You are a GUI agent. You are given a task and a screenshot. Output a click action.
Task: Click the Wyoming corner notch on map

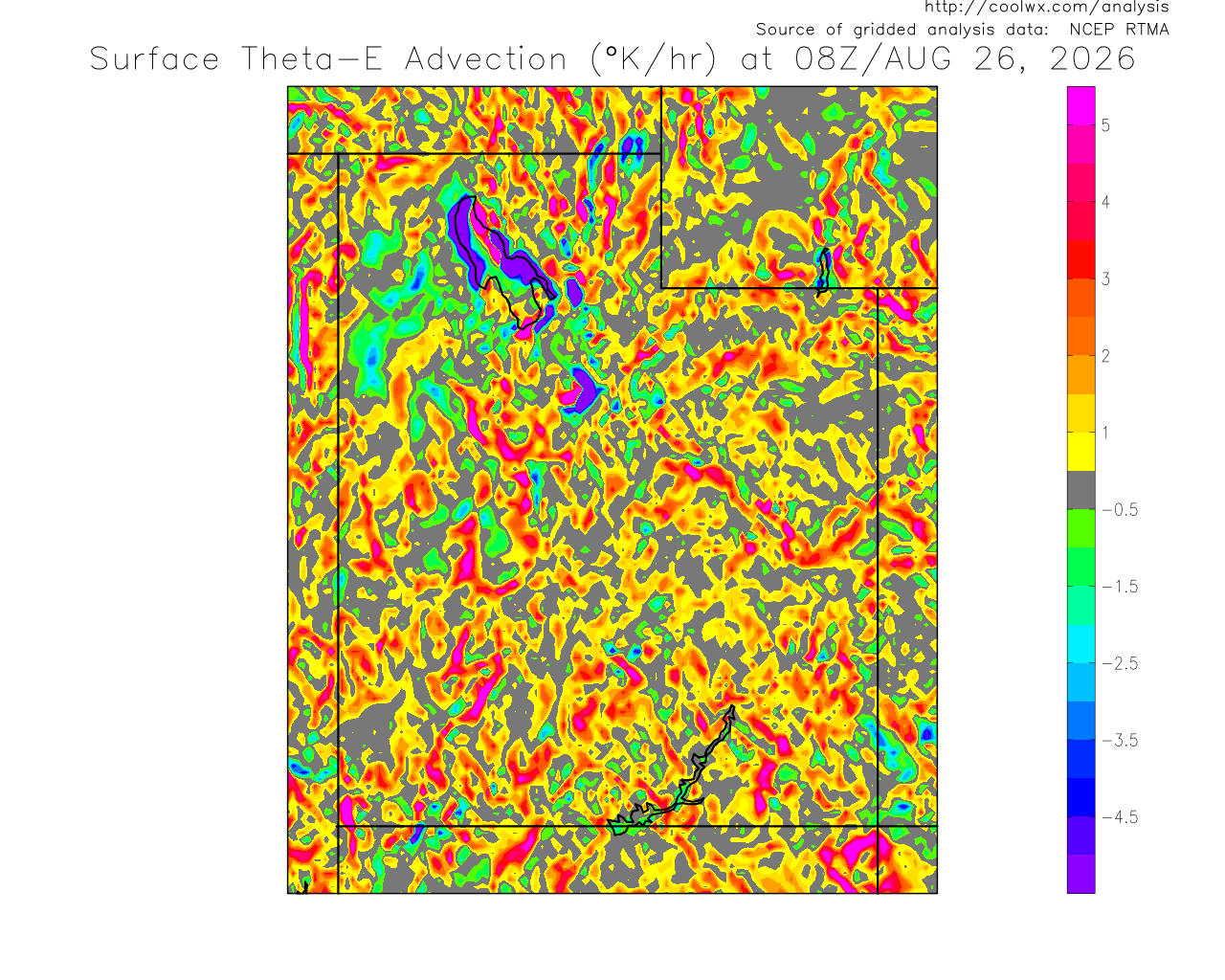click(662, 287)
